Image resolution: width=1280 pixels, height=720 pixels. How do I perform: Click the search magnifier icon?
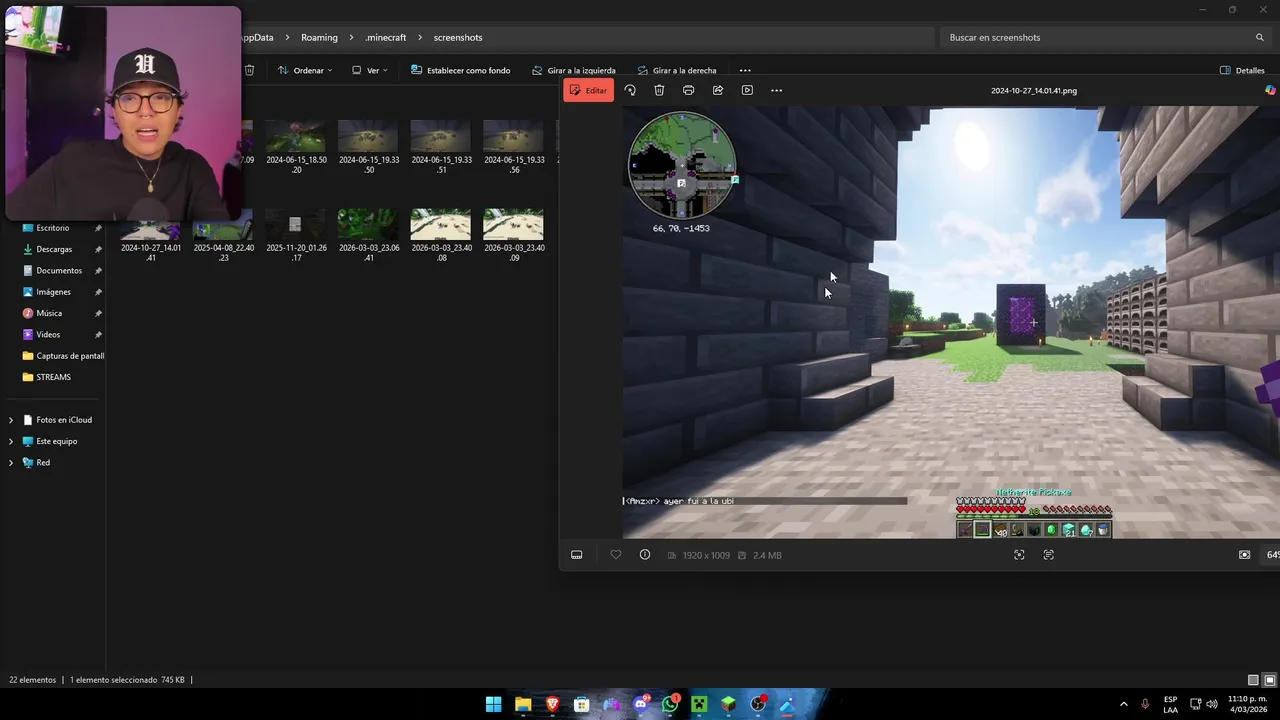point(1260,37)
